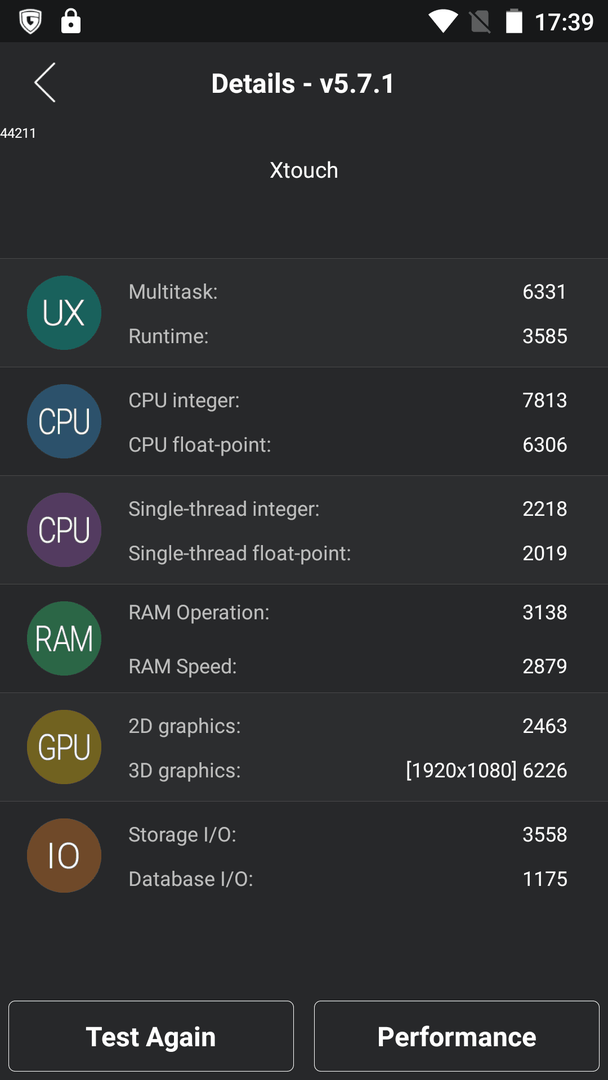Image resolution: width=608 pixels, height=1080 pixels.
Task: Select the Database I/O score row
Action: 347,879
